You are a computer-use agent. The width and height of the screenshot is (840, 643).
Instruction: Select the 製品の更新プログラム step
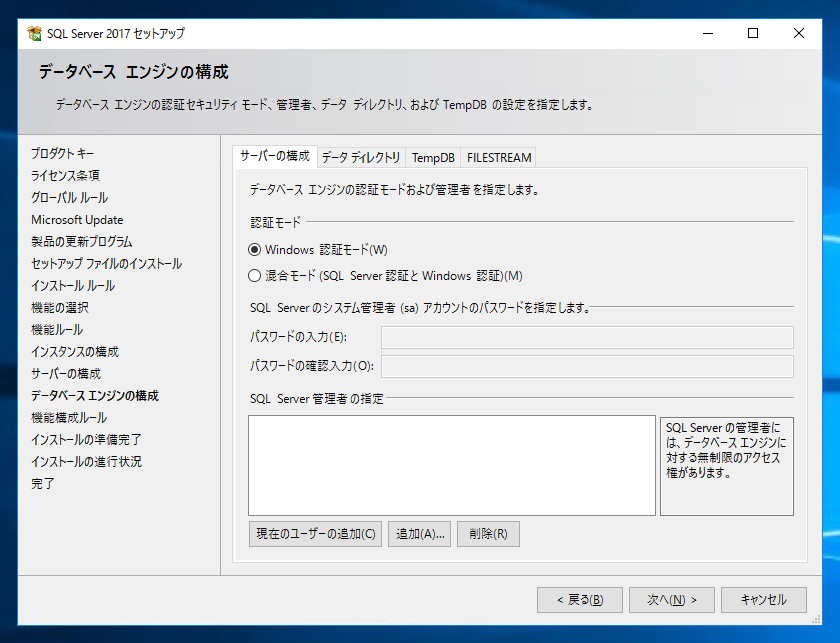tap(81, 242)
